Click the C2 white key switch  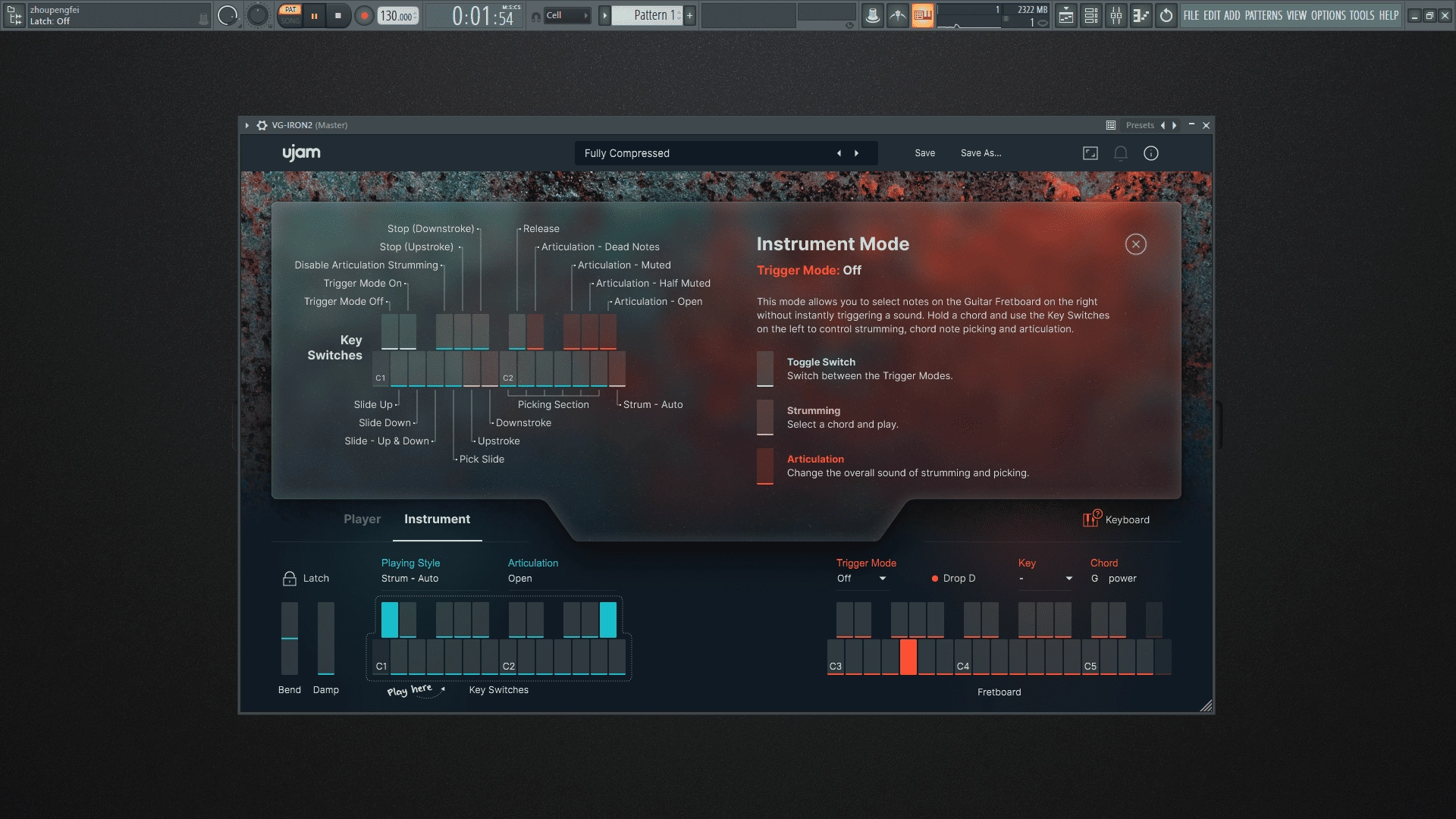pos(508,657)
